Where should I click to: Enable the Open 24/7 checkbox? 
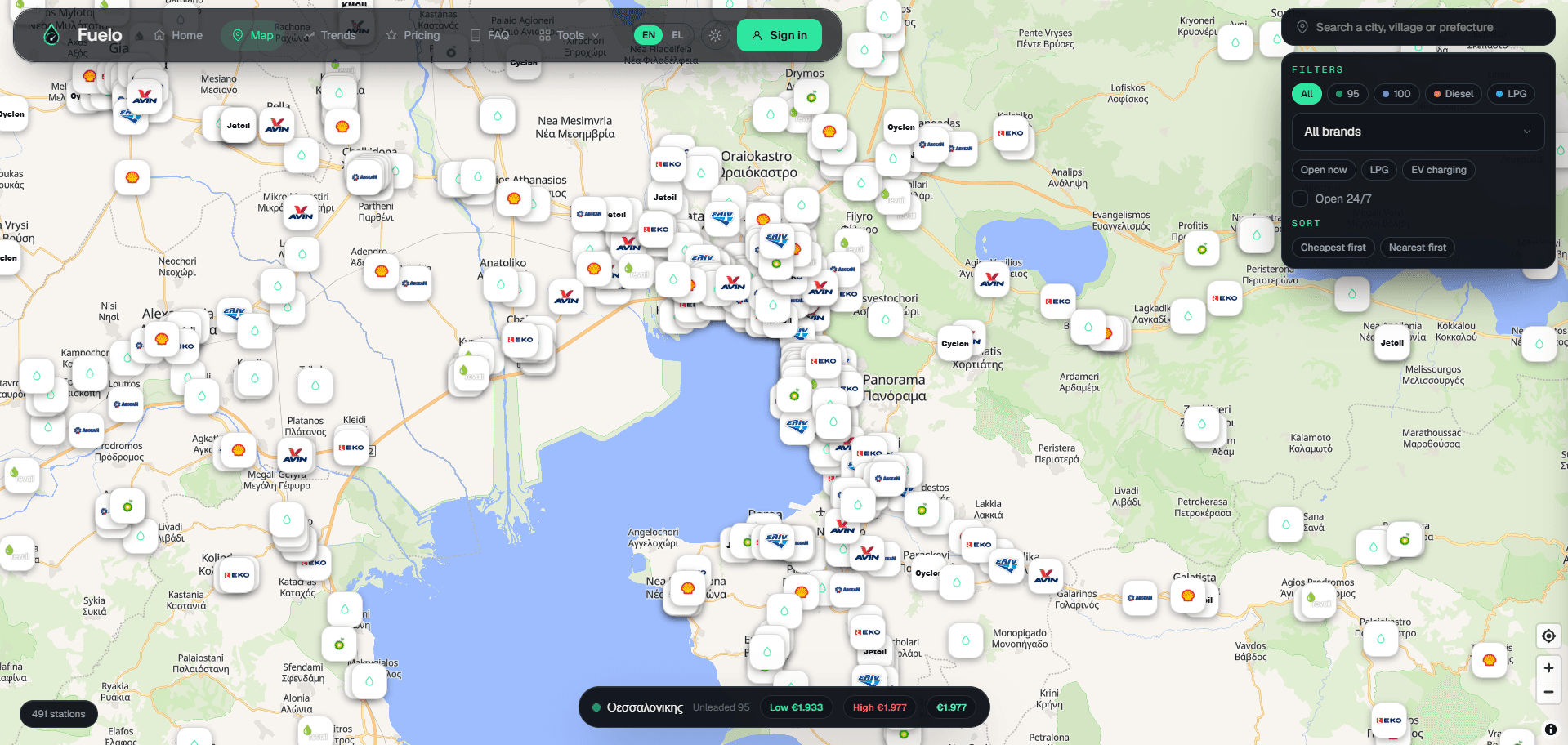pyautogui.click(x=1300, y=199)
